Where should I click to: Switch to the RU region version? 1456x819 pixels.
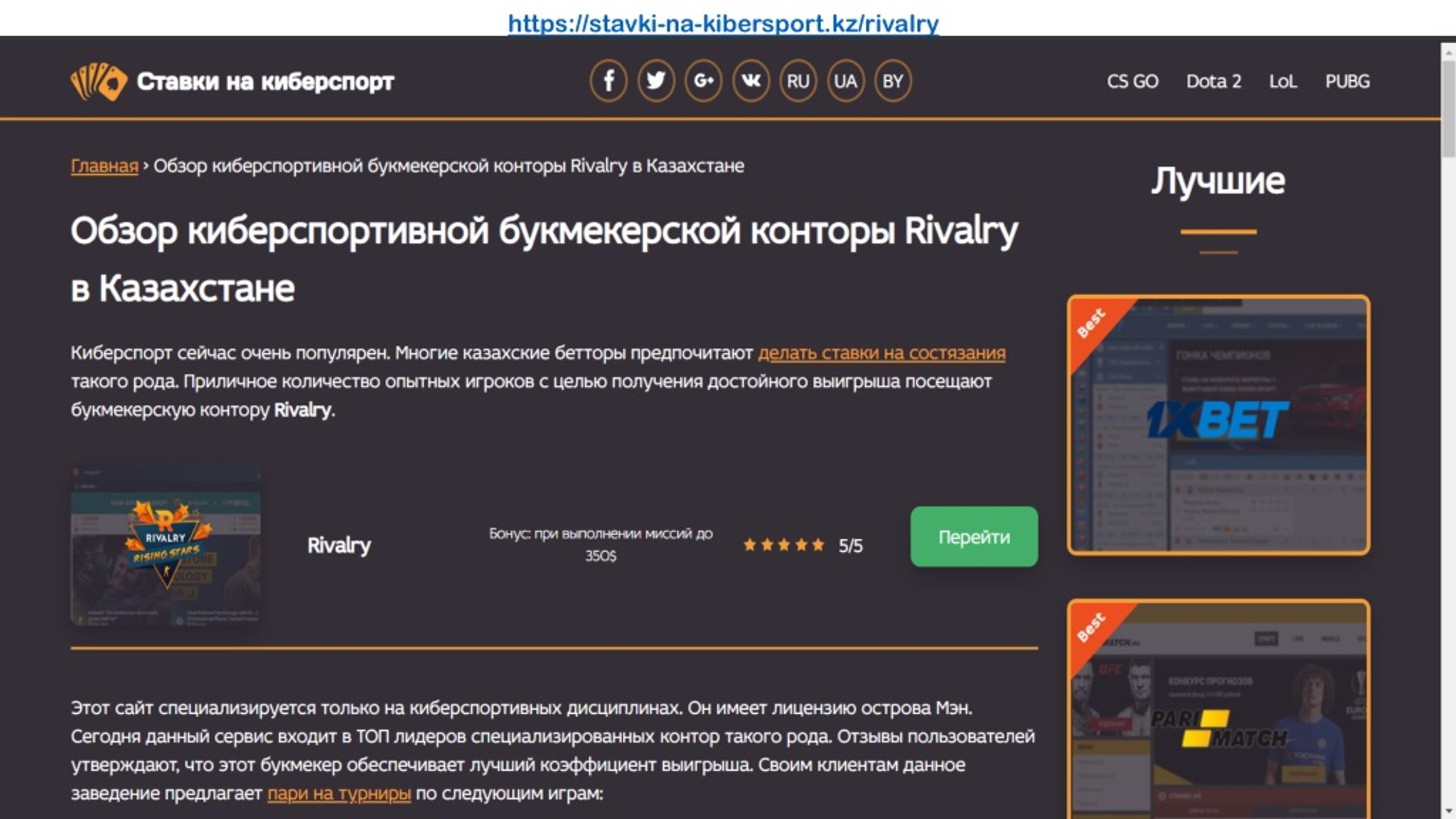click(x=798, y=81)
